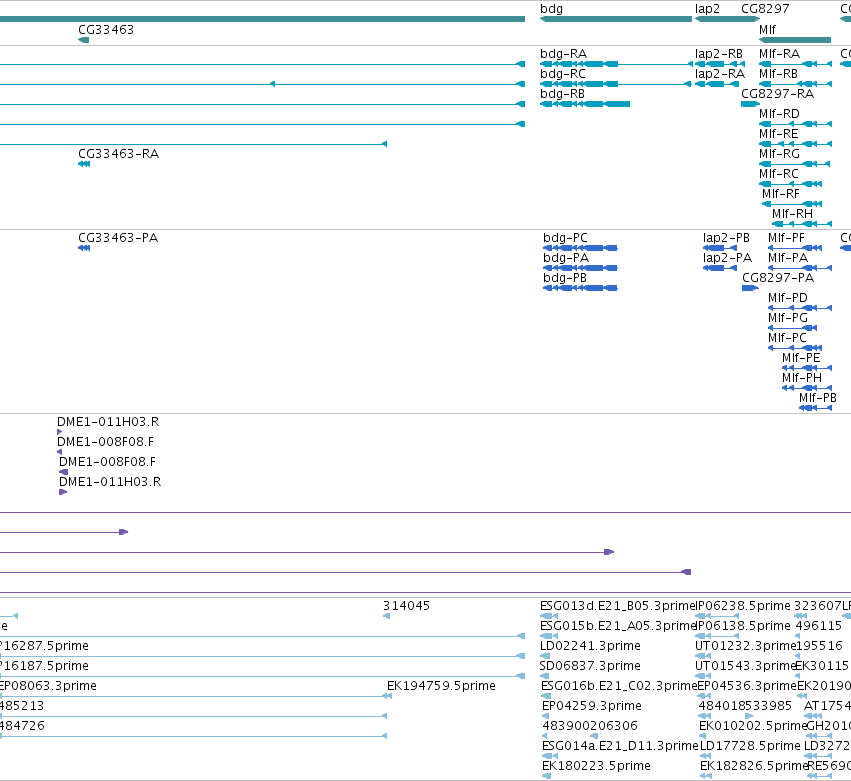Click the Mlf-RA transcript label
Image resolution: width=851 pixels, height=781 pixels.
pyautogui.click(x=779, y=54)
